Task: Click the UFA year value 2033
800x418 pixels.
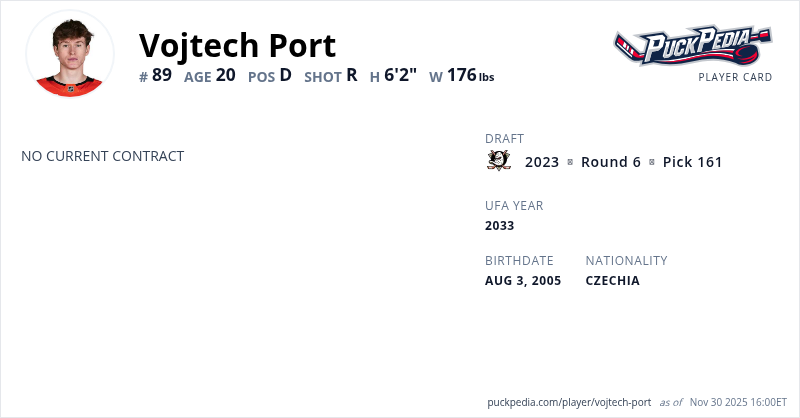Action: click(x=499, y=225)
